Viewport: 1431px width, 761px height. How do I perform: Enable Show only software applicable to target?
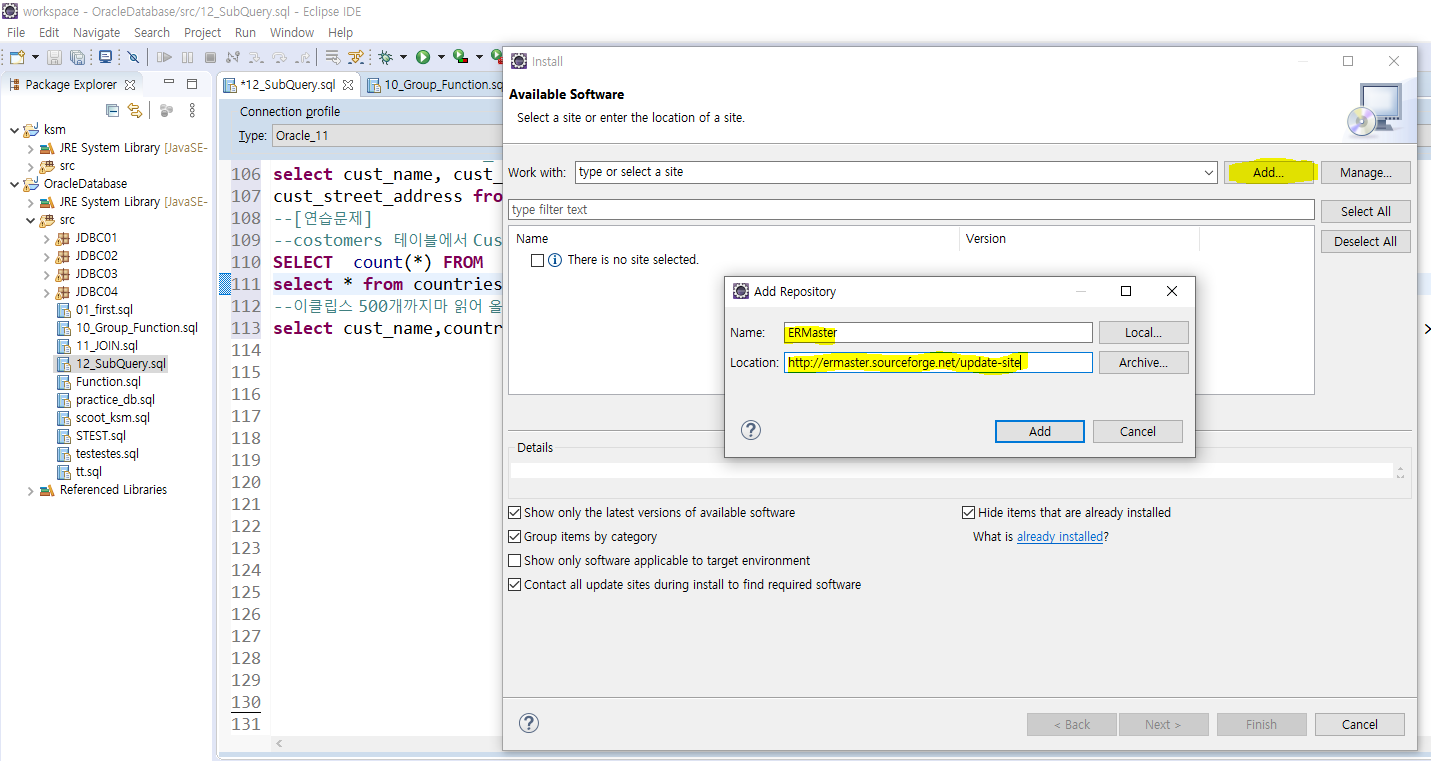[x=515, y=560]
